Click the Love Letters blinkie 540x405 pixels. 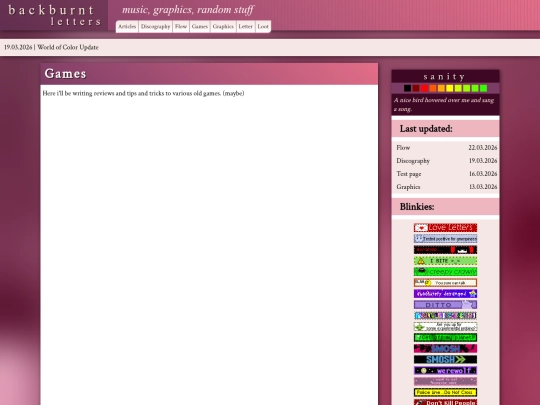click(445, 228)
